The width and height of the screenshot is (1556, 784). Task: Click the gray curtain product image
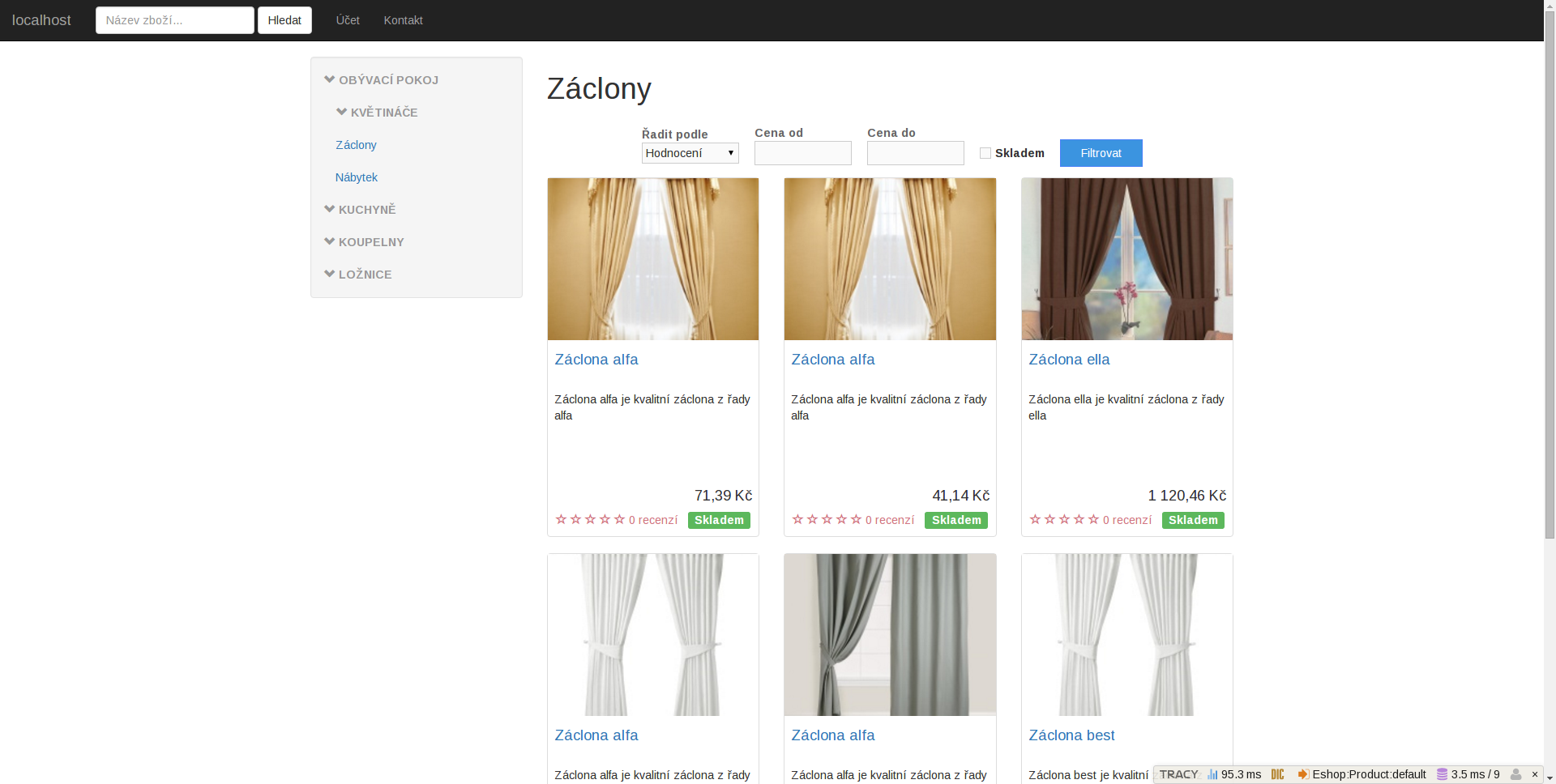pyautogui.click(x=890, y=635)
